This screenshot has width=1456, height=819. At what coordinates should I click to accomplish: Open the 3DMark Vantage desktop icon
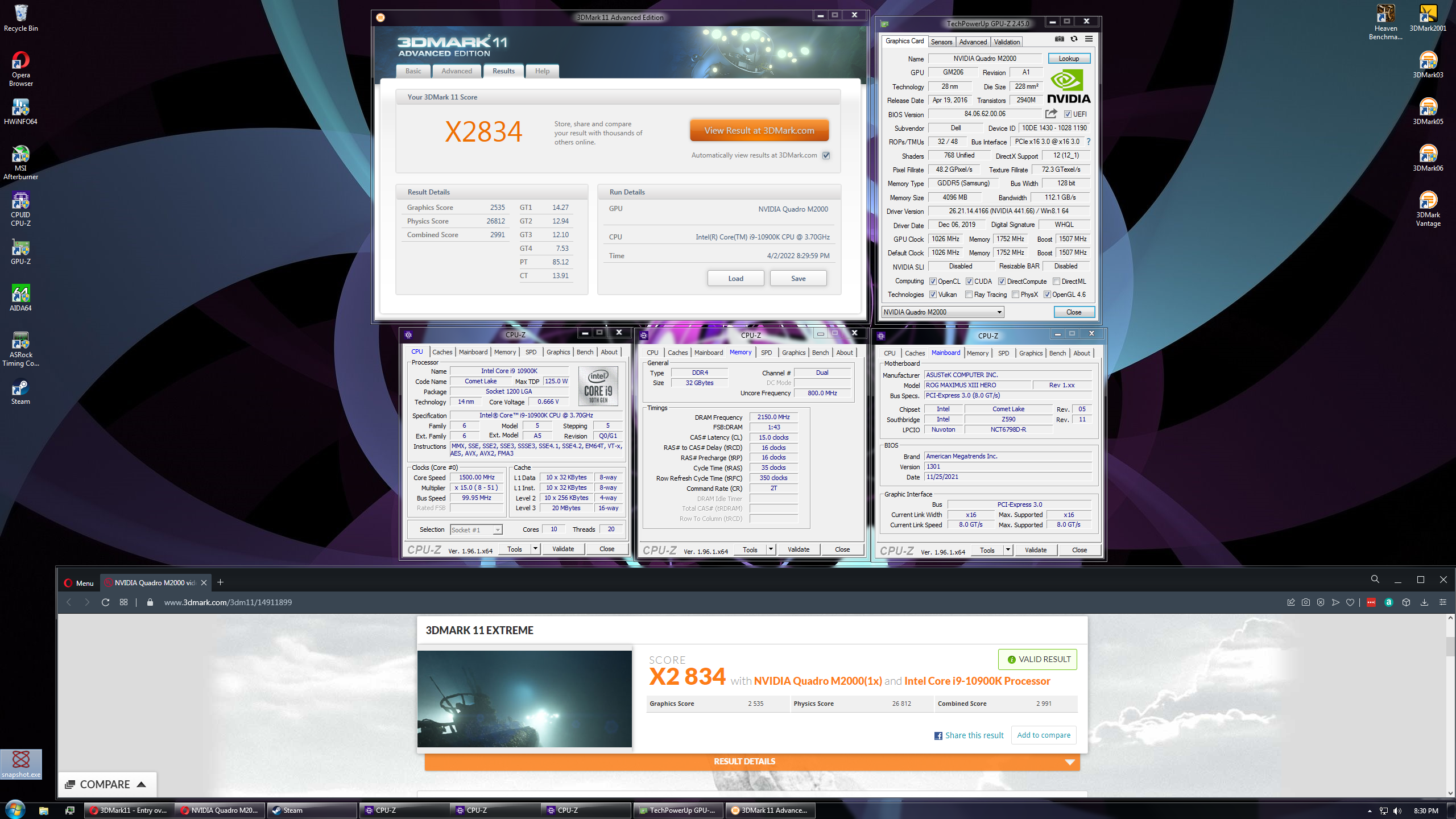click(x=1428, y=208)
